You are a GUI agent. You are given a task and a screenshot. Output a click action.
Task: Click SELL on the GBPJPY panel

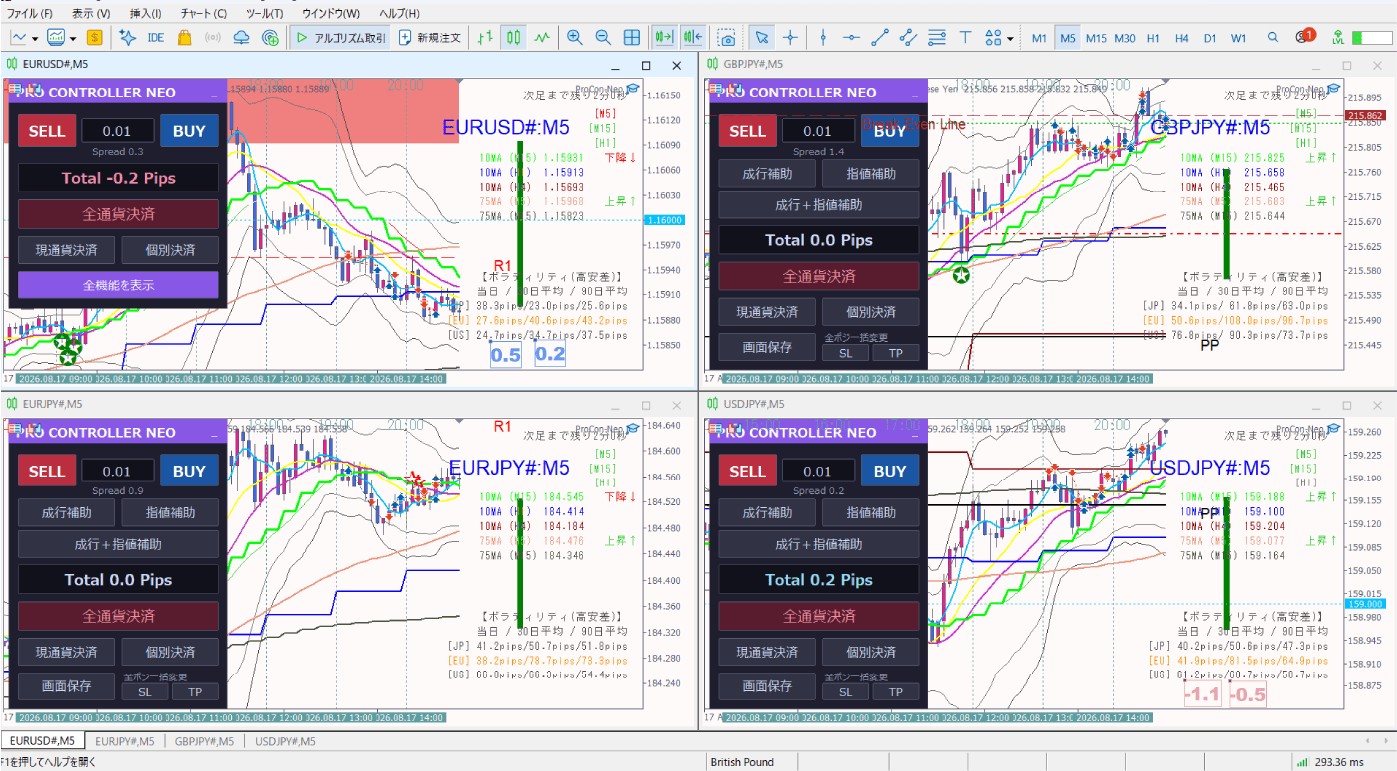coord(747,130)
